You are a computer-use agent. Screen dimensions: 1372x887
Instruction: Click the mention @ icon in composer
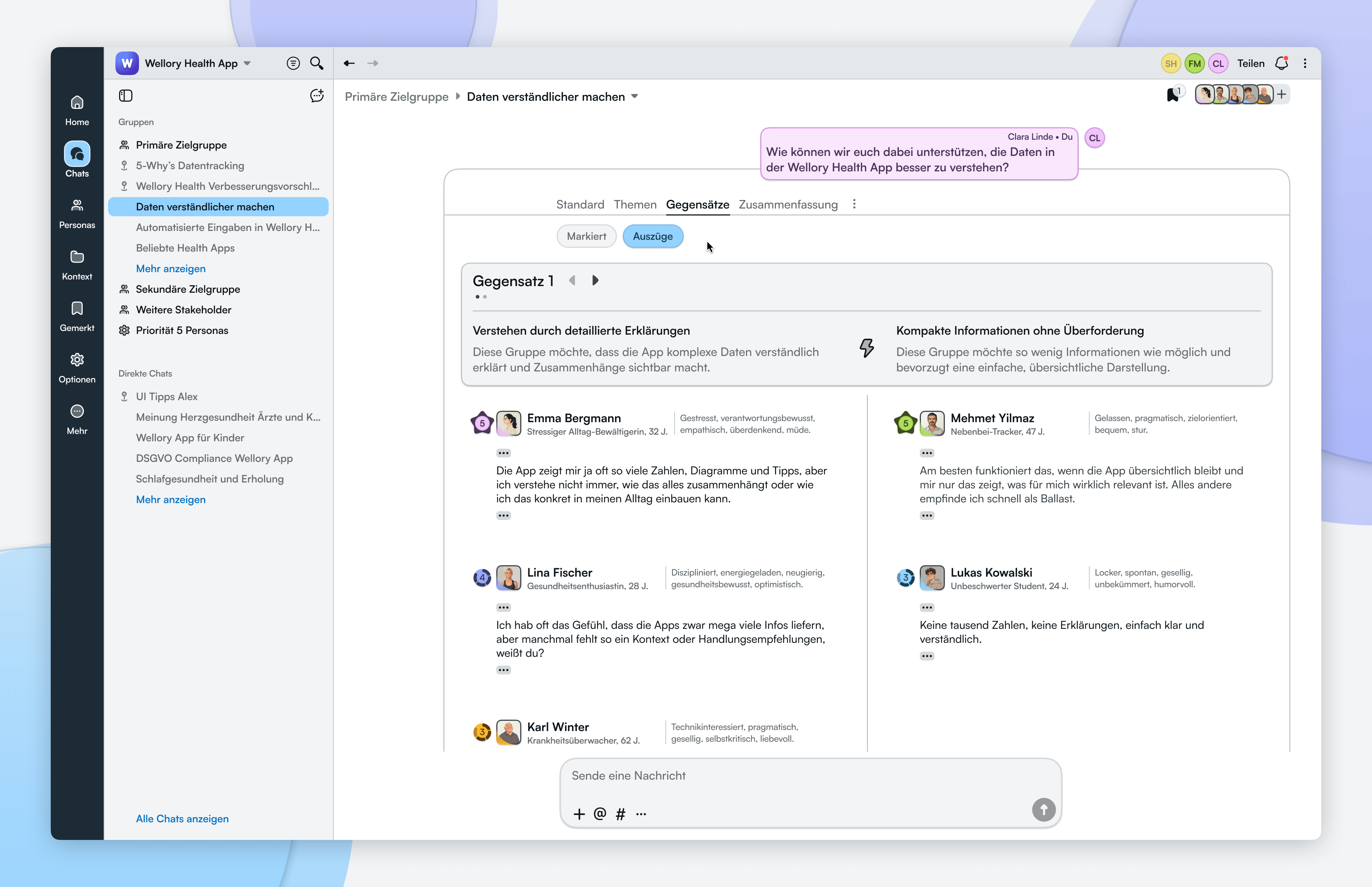click(599, 813)
